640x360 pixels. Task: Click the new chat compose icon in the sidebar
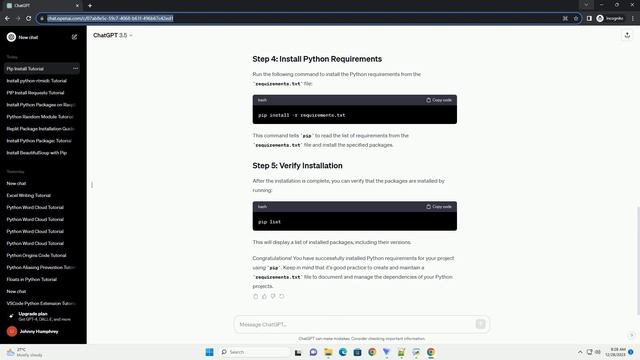coord(74,37)
